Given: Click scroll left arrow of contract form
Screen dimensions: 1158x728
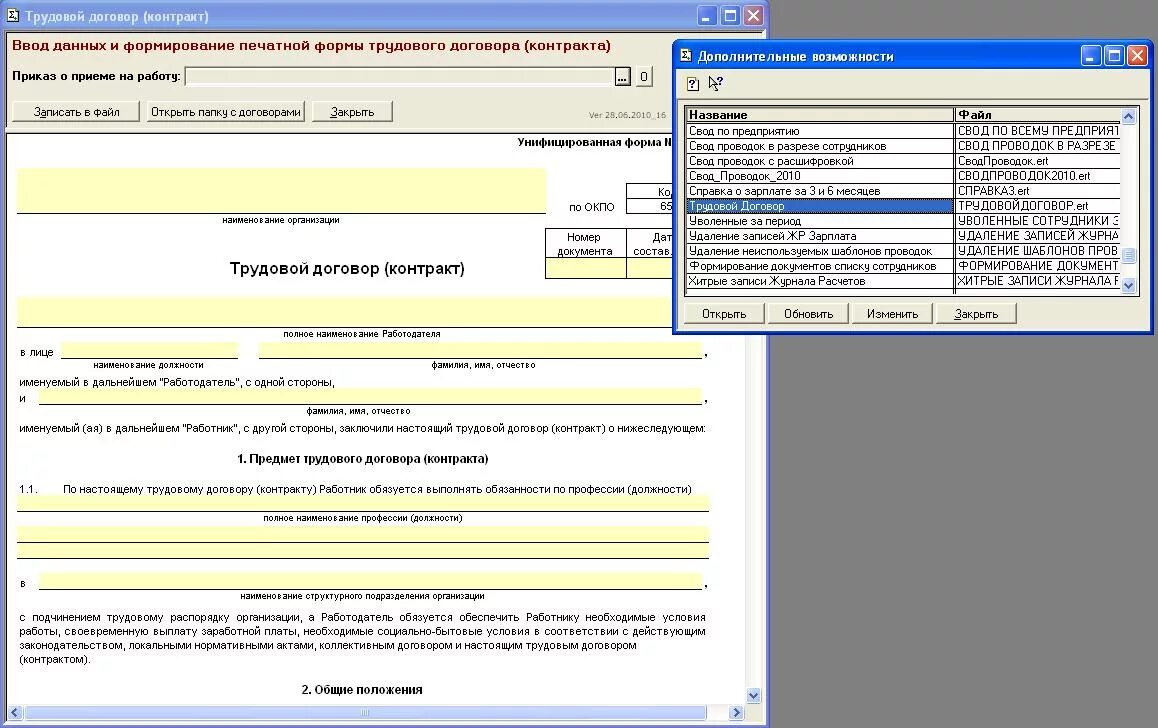Looking at the screenshot, I should point(15,712).
